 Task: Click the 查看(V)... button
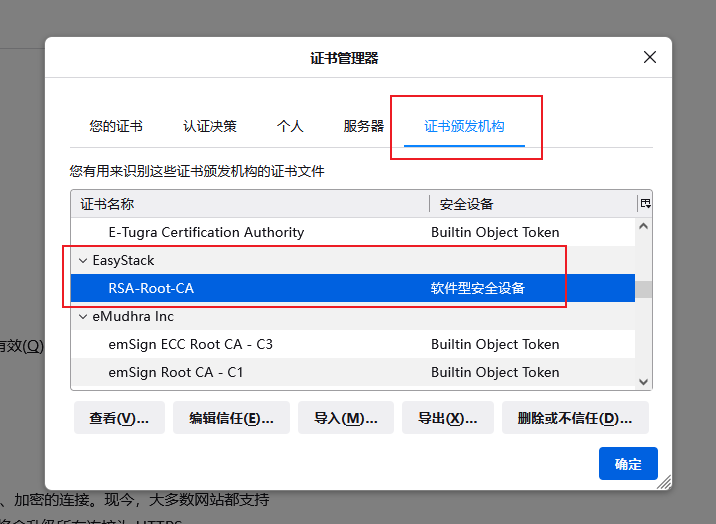[x=119, y=418]
